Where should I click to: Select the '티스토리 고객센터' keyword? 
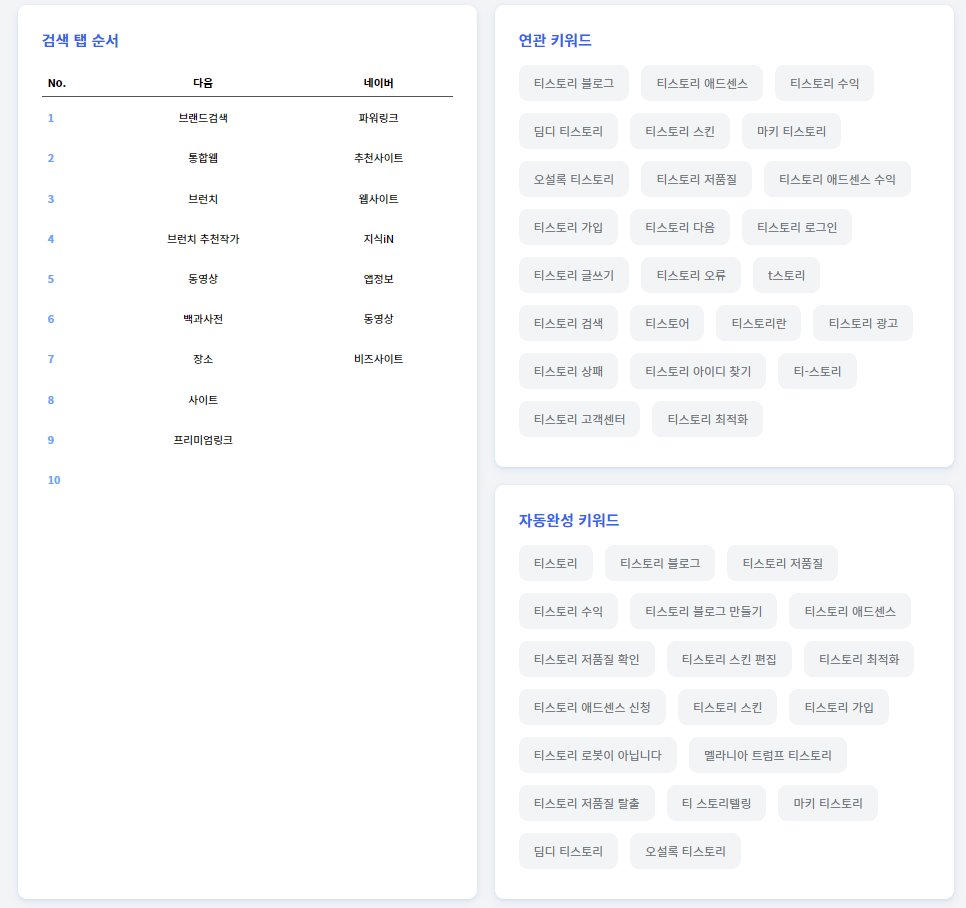pyautogui.click(x=579, y=419)
